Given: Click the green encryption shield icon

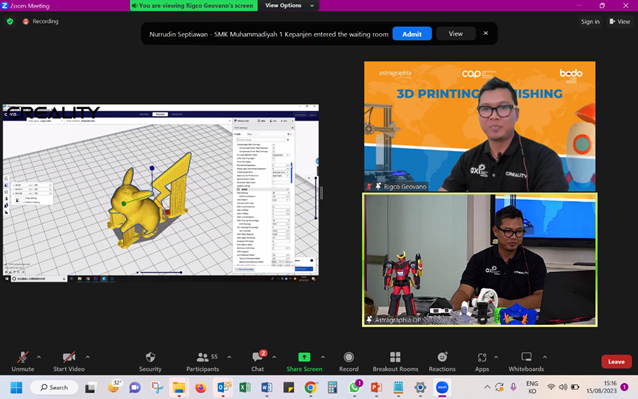Looking at the screenshot, I should coord(10,21).
